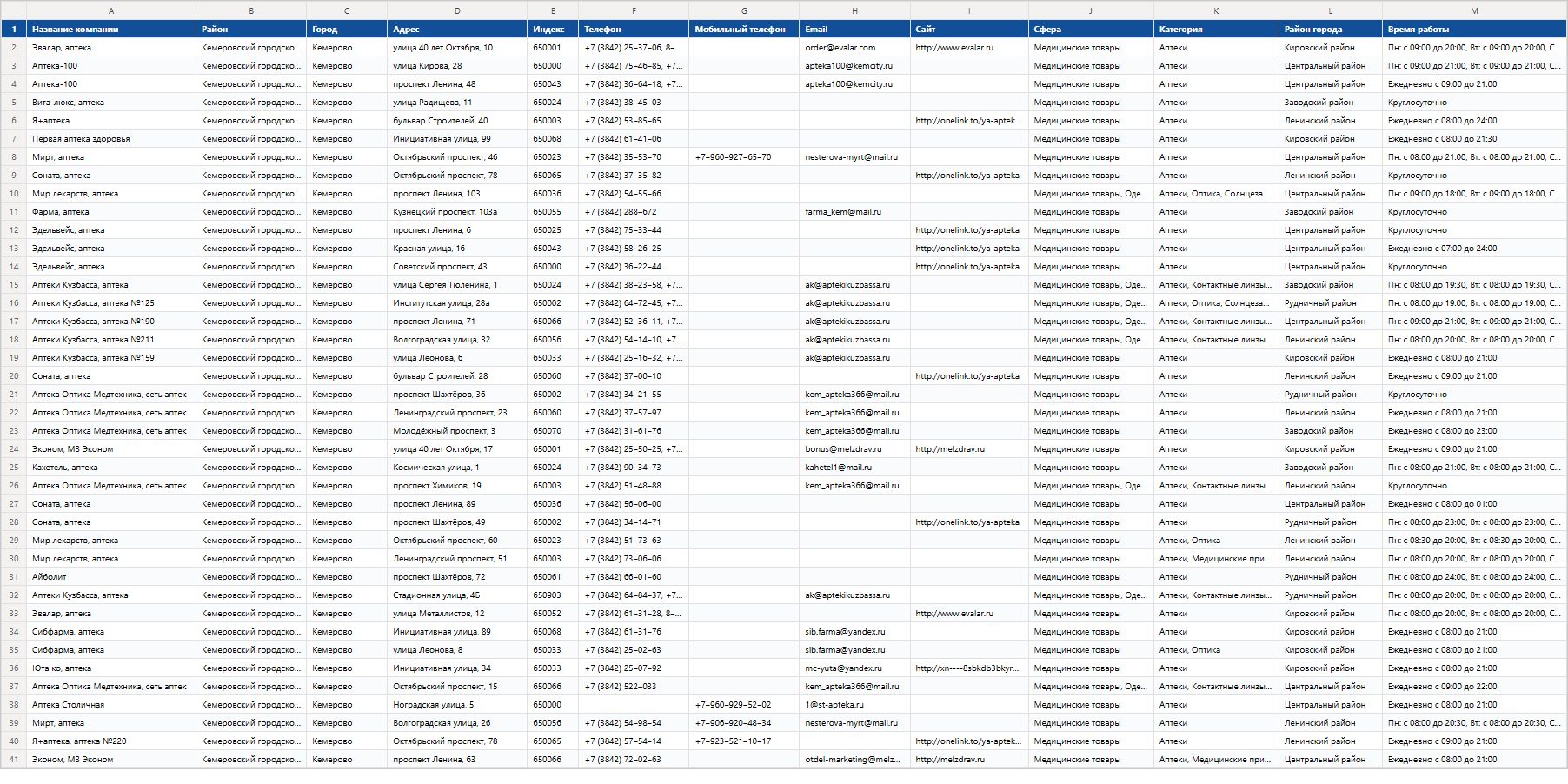Screen dimensions: 1568x784
Task: Click the cell 'Кахетель, аптека'
Action: 111,468
